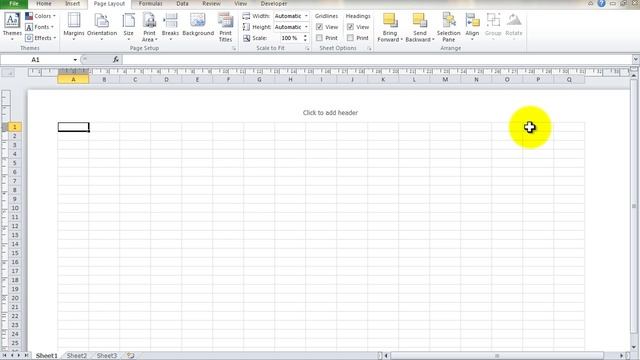This screenshot has width=640, height=360.
Task: Toggle the Gridlines View checkbox
Action: (x=320, y=27)
